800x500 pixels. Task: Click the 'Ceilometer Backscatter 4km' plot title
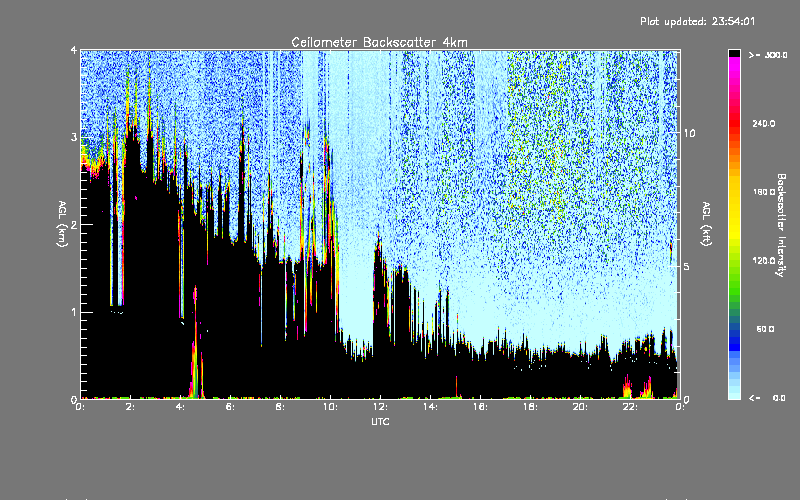point(379,42)
